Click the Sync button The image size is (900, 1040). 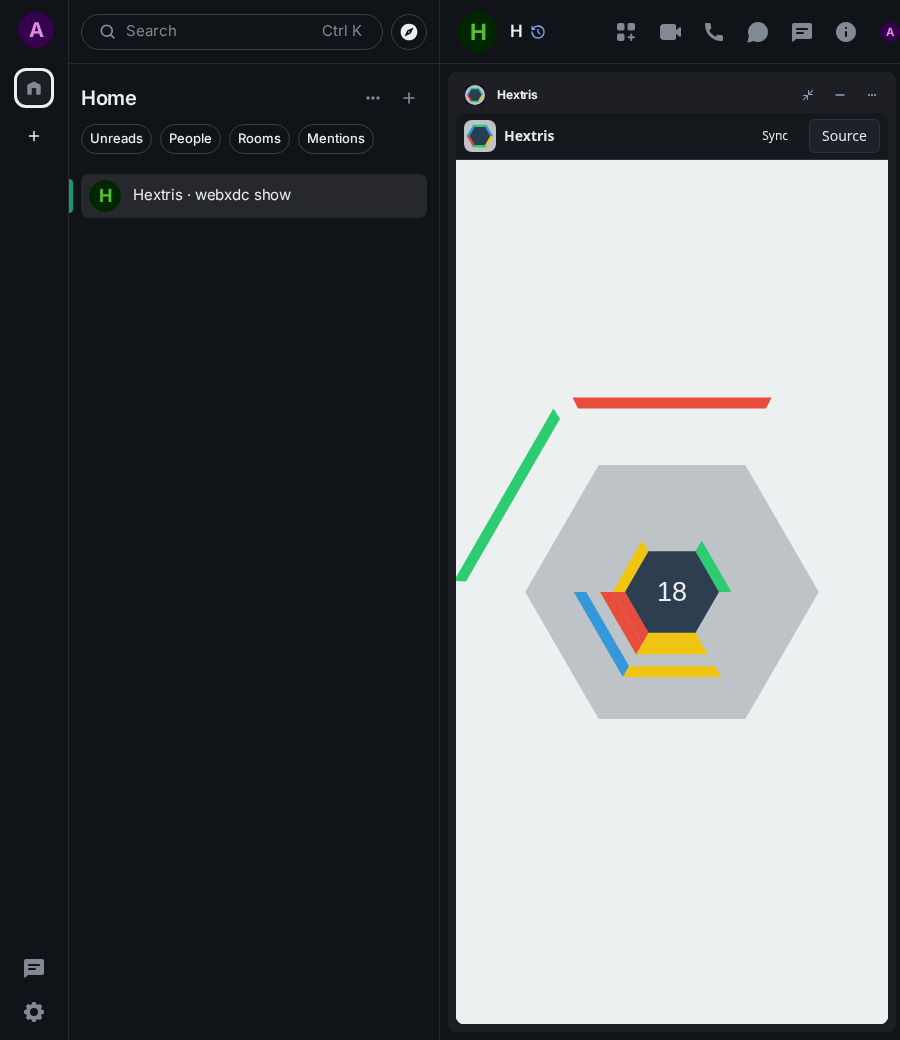775,136
